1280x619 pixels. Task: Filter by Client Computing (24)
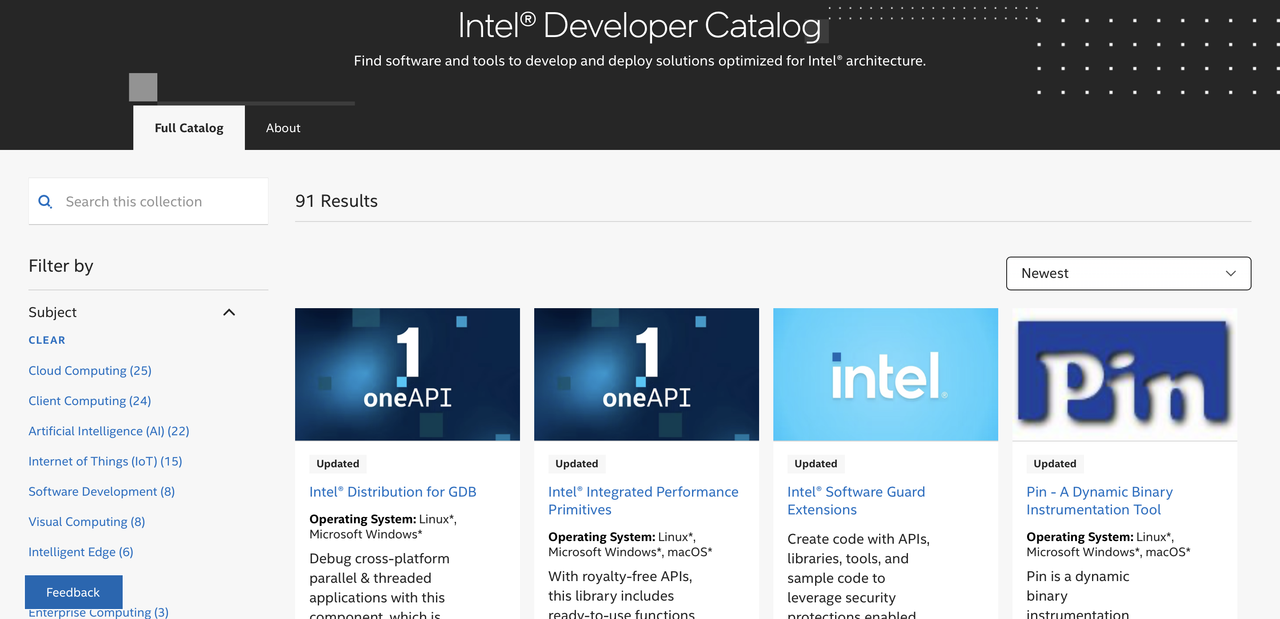coord(90,400)
